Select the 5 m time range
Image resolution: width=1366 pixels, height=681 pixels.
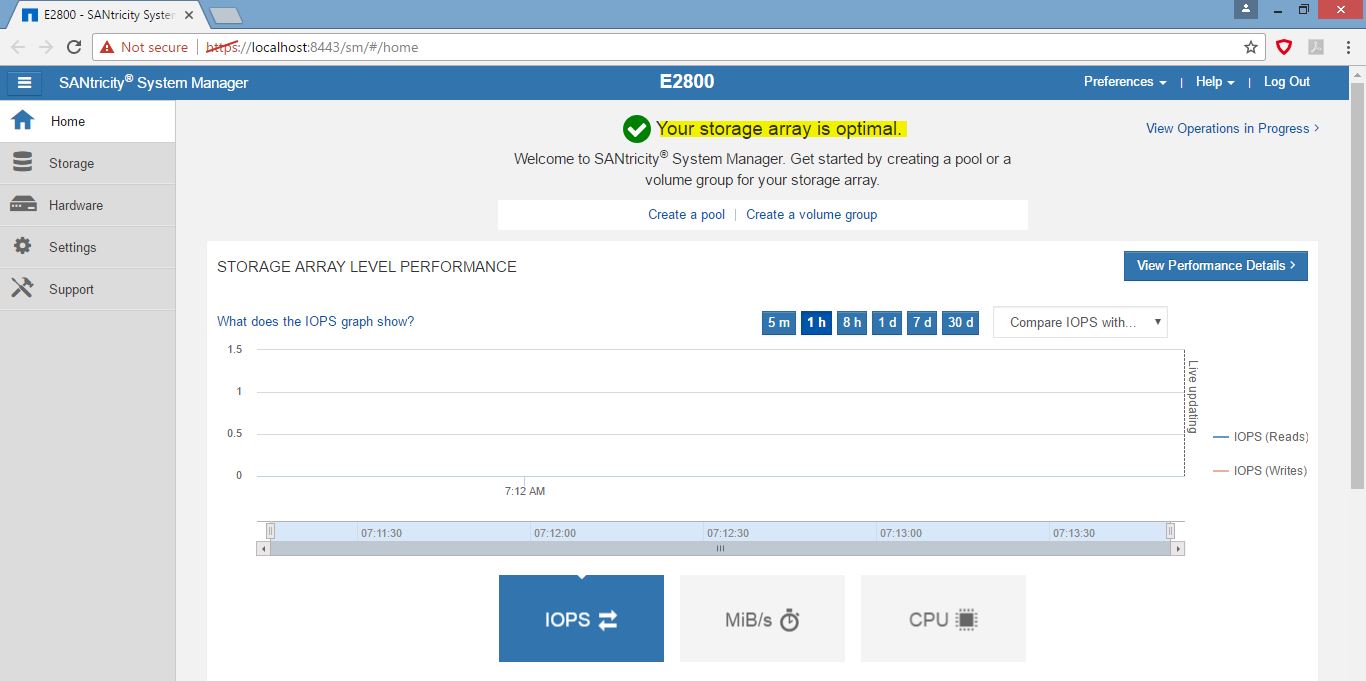click(779, 322)
